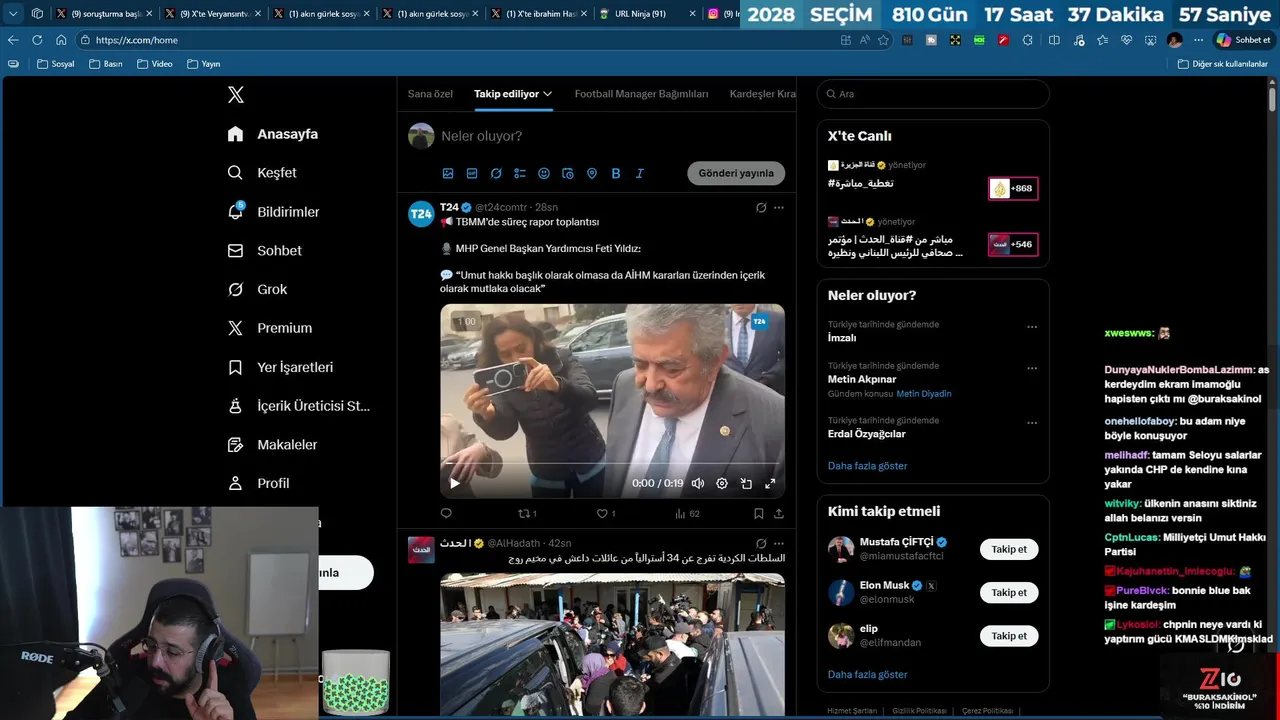This screenshot has width=1280, height=720.
Task: Open Yer İşaretleri bookmarks
Action: (x=281, y=367)
